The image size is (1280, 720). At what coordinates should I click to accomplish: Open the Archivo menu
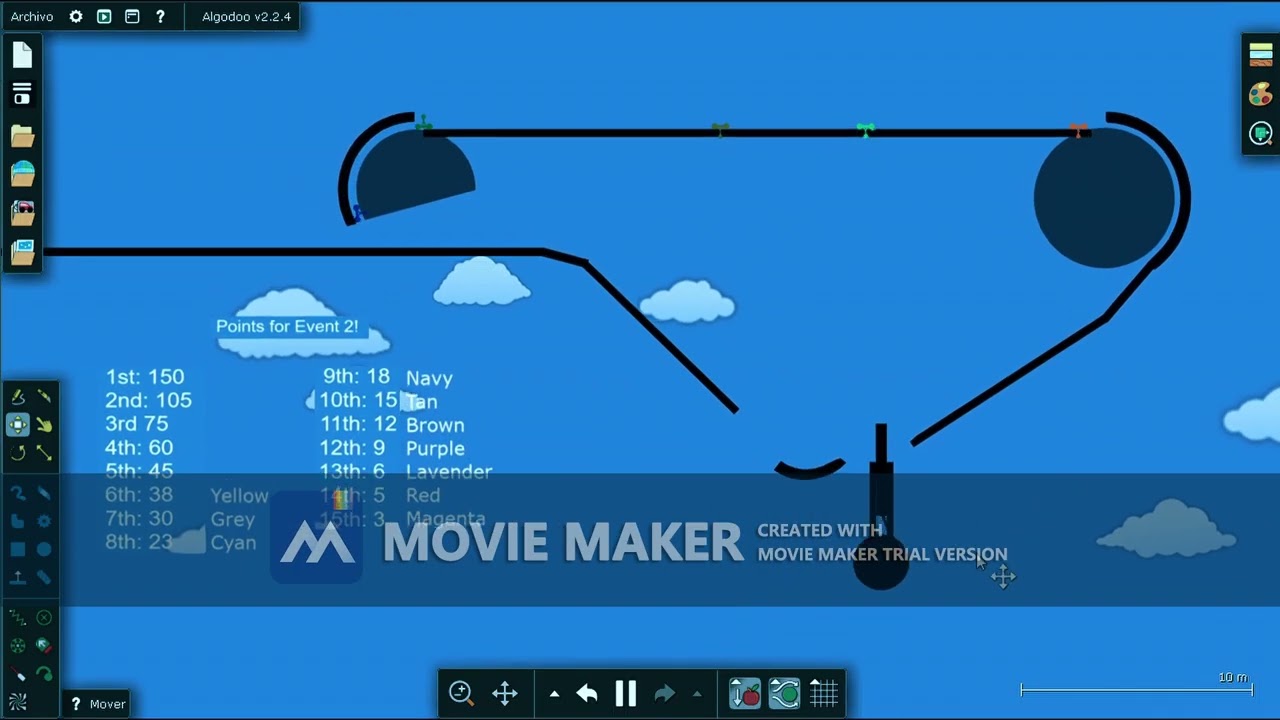point(32,17)
